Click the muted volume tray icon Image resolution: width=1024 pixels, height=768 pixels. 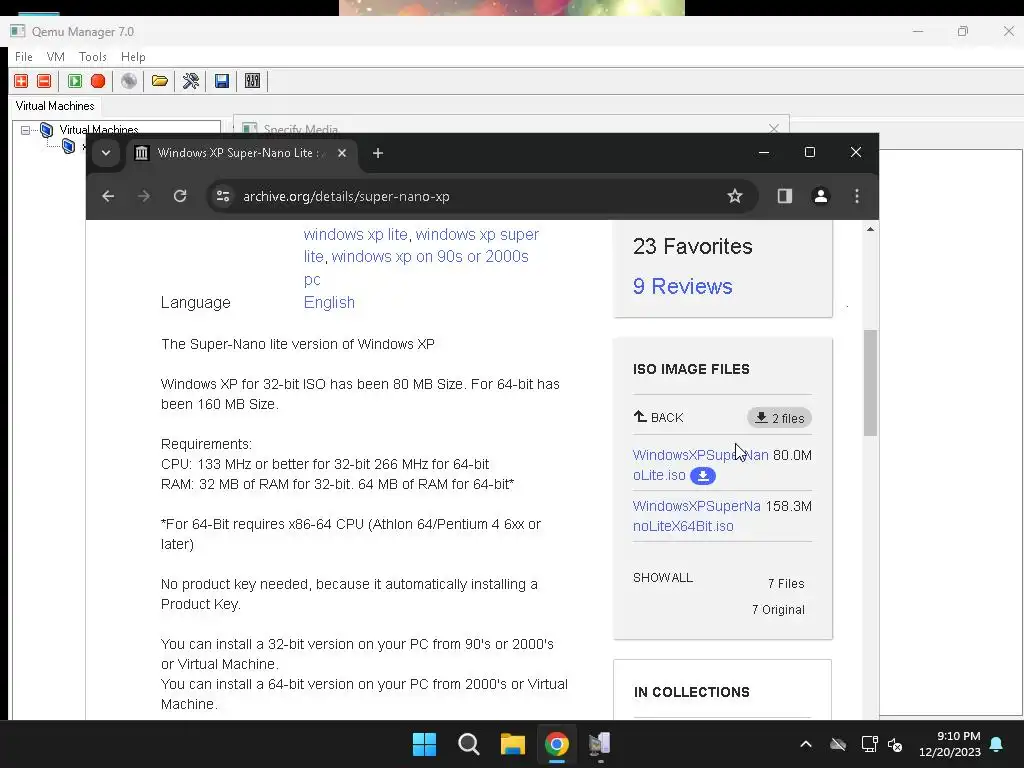(x=895, y=744)
